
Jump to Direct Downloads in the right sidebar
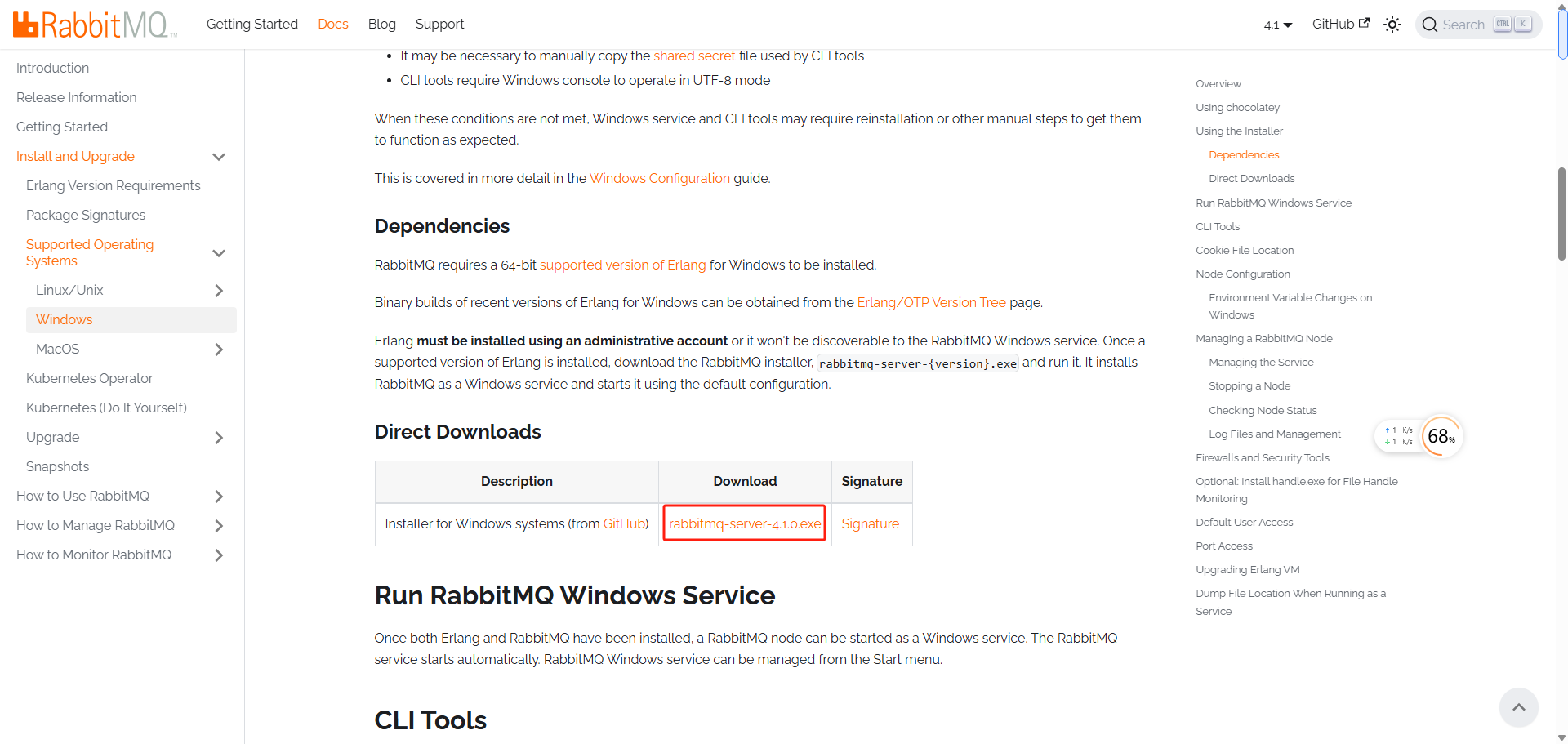pyautogui.click(x=1251, y=178)
